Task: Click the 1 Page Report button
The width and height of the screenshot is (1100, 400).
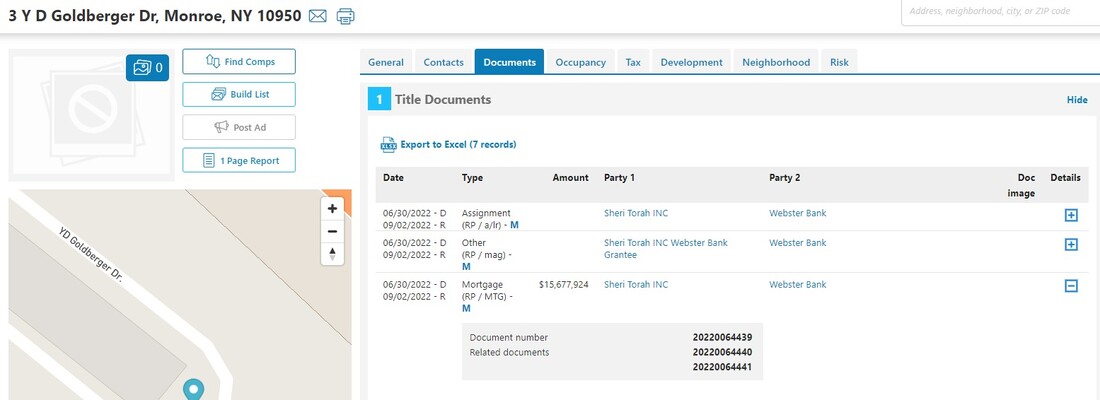Action: [239, 160]
